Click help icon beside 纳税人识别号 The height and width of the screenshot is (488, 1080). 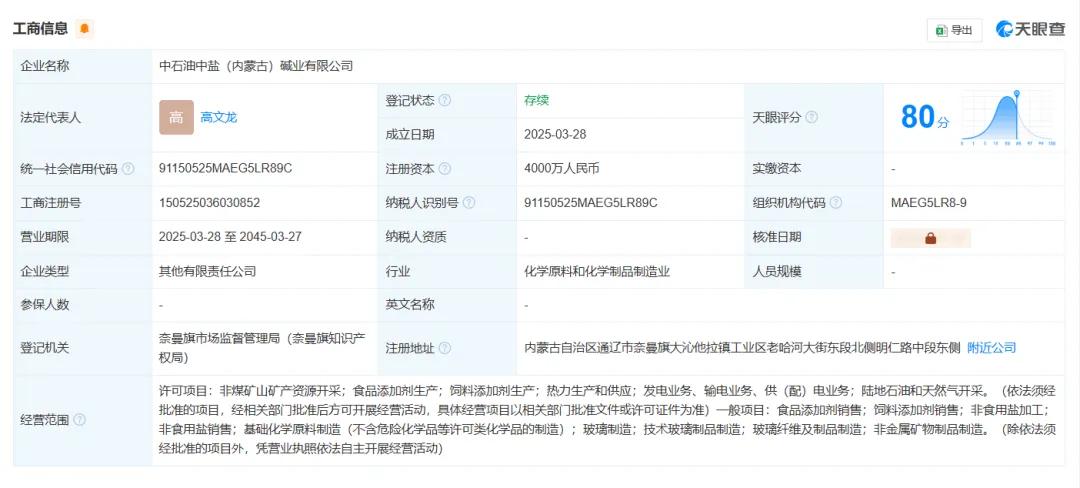pos(469,203)
